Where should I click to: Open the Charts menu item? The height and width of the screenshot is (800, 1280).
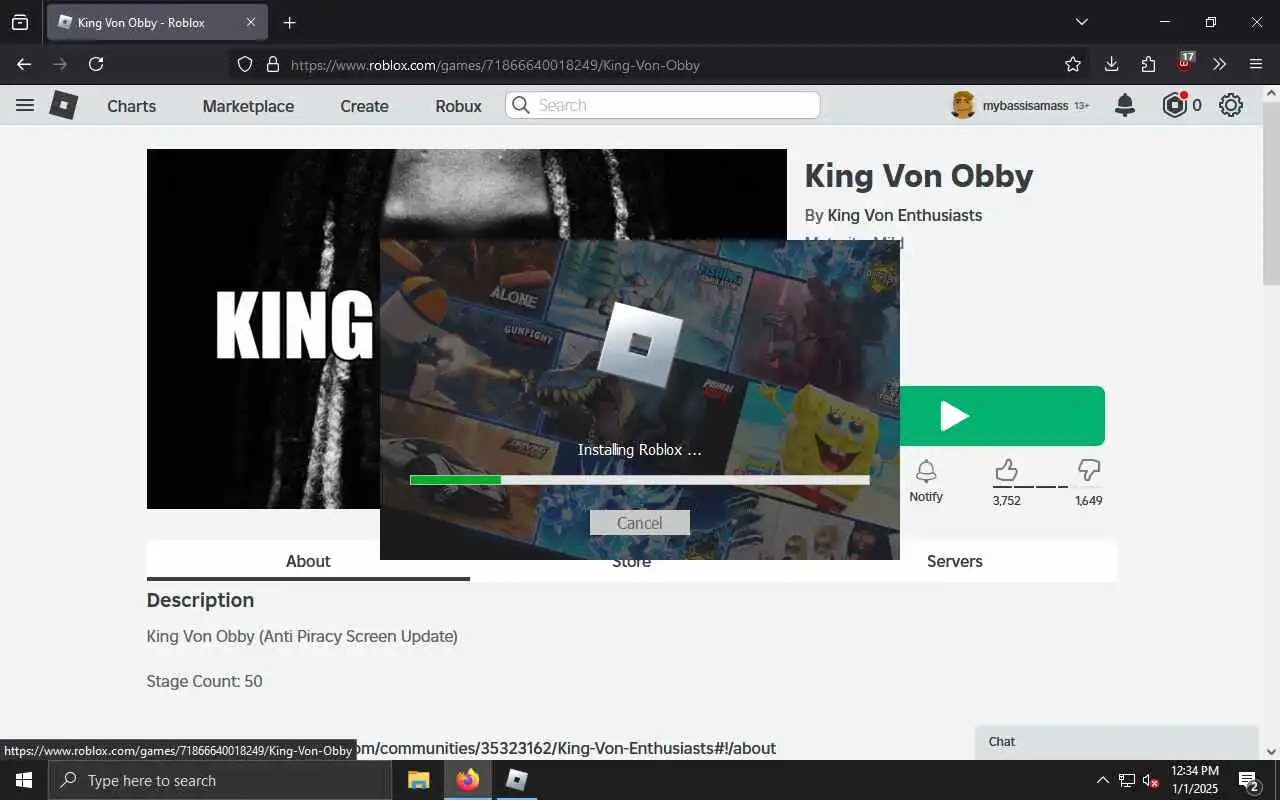pos(132,106)
